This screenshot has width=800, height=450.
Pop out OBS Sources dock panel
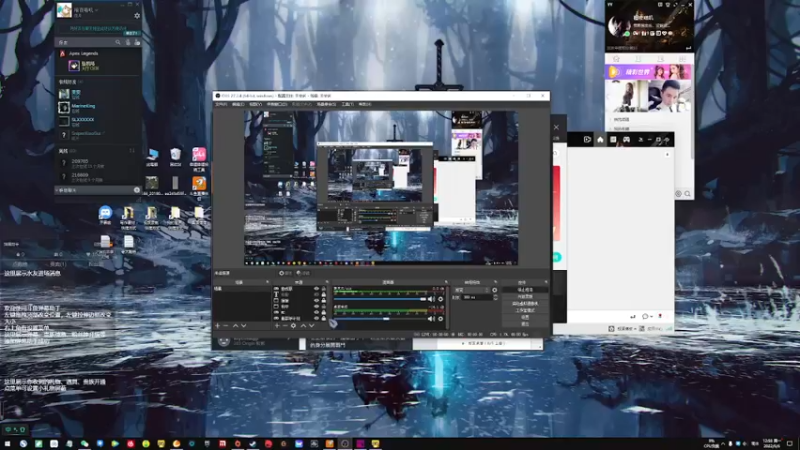(x=327, y=282)
